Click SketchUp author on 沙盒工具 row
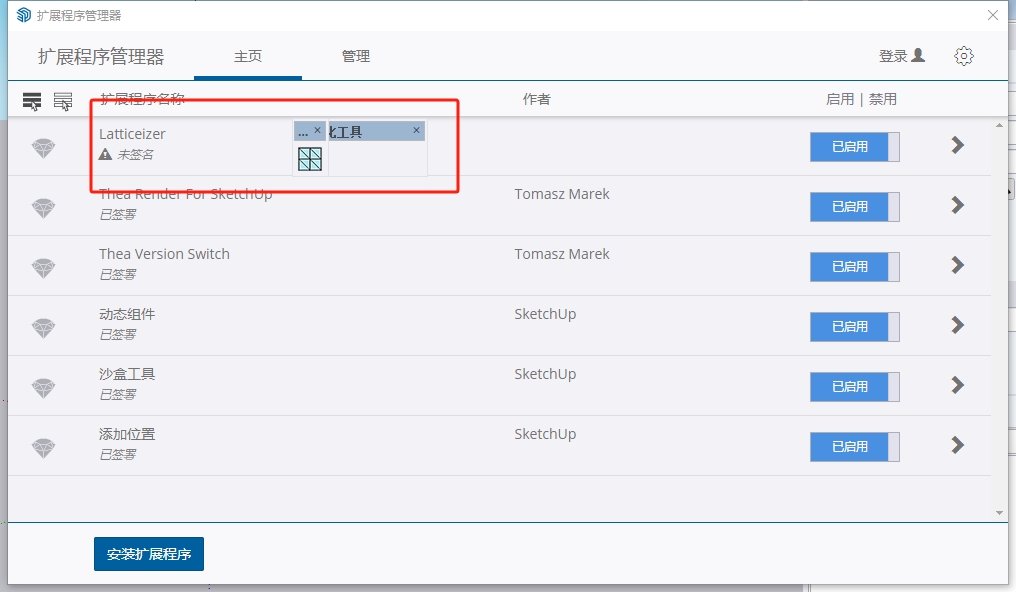Image resolution: width=1016 pixels, height=592 pixels. (545, 374)
